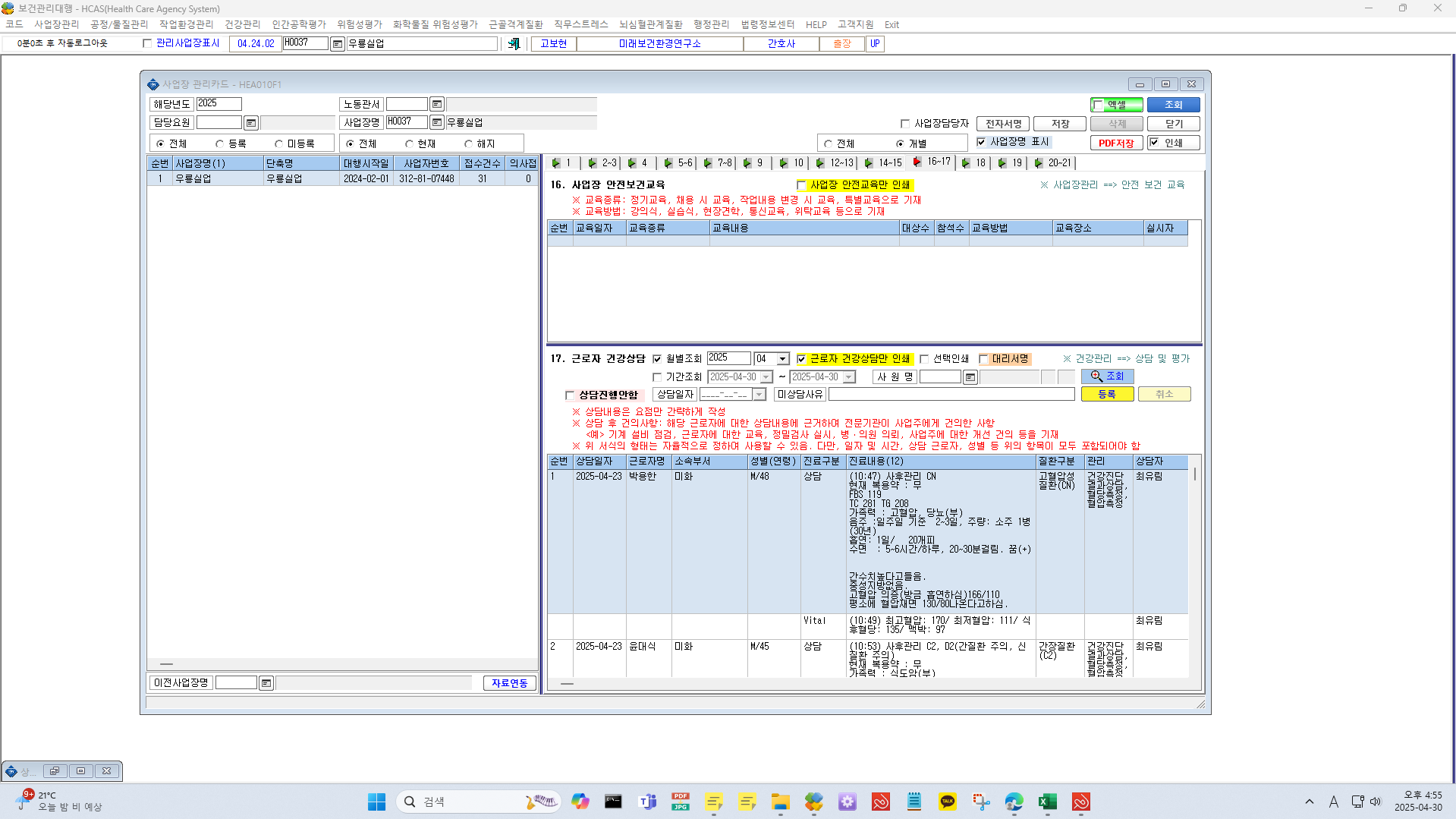Viewport: 1456px width, 819px height.
Task: Click the lookup icon beside 노동관서 field
Action: [437, 104]
